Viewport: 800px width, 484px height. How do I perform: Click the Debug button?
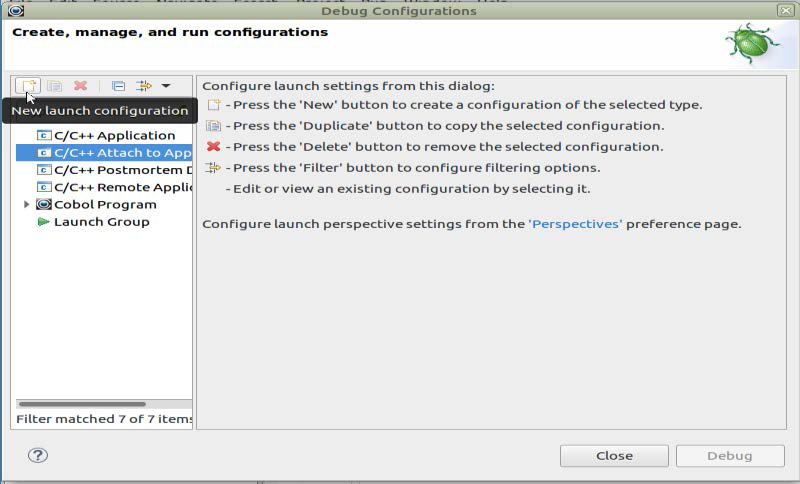tap(730, 455)
